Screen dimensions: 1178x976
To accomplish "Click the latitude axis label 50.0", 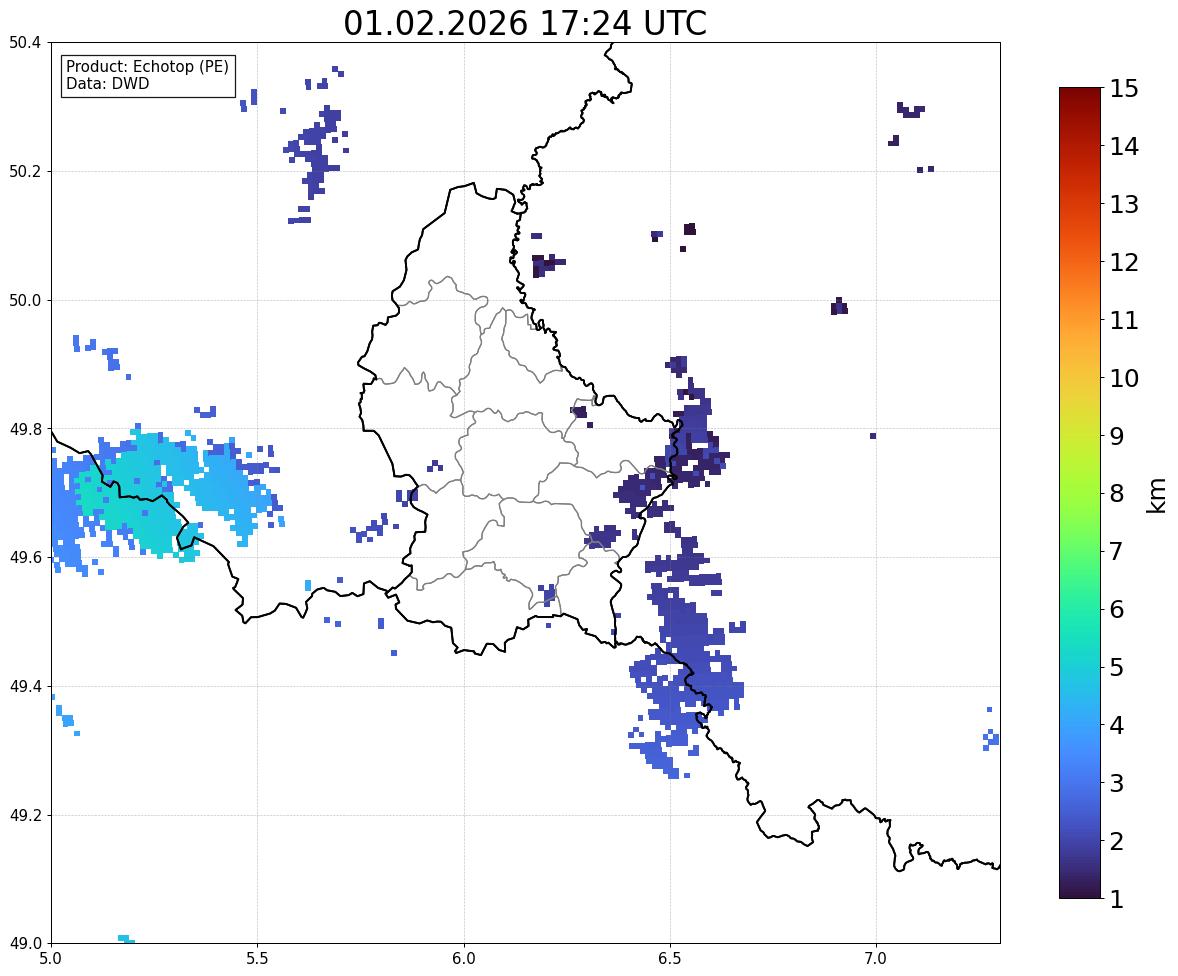I will 25,301.
